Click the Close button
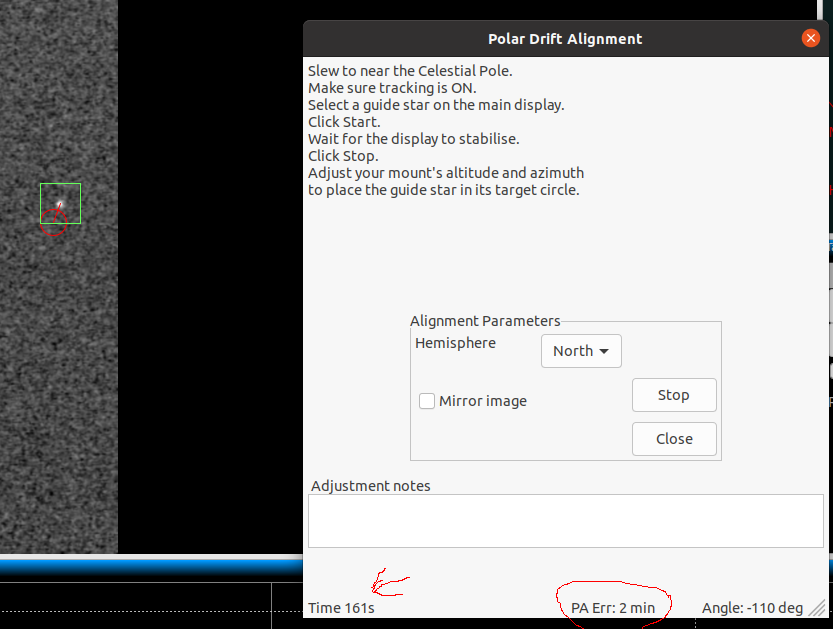 click(x=674, y=439)
